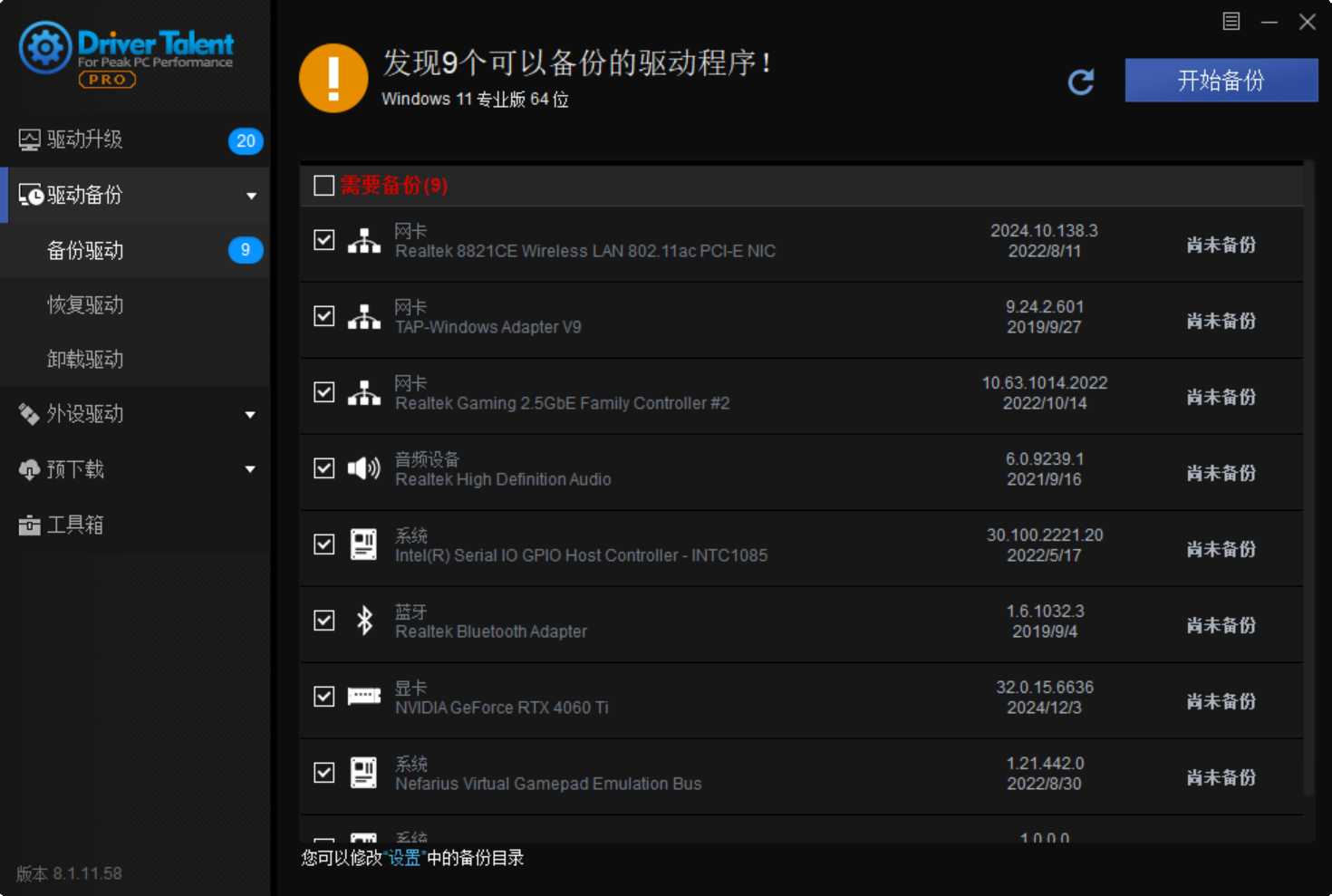Select 卸载驱动 submenu item

point(135,359)
